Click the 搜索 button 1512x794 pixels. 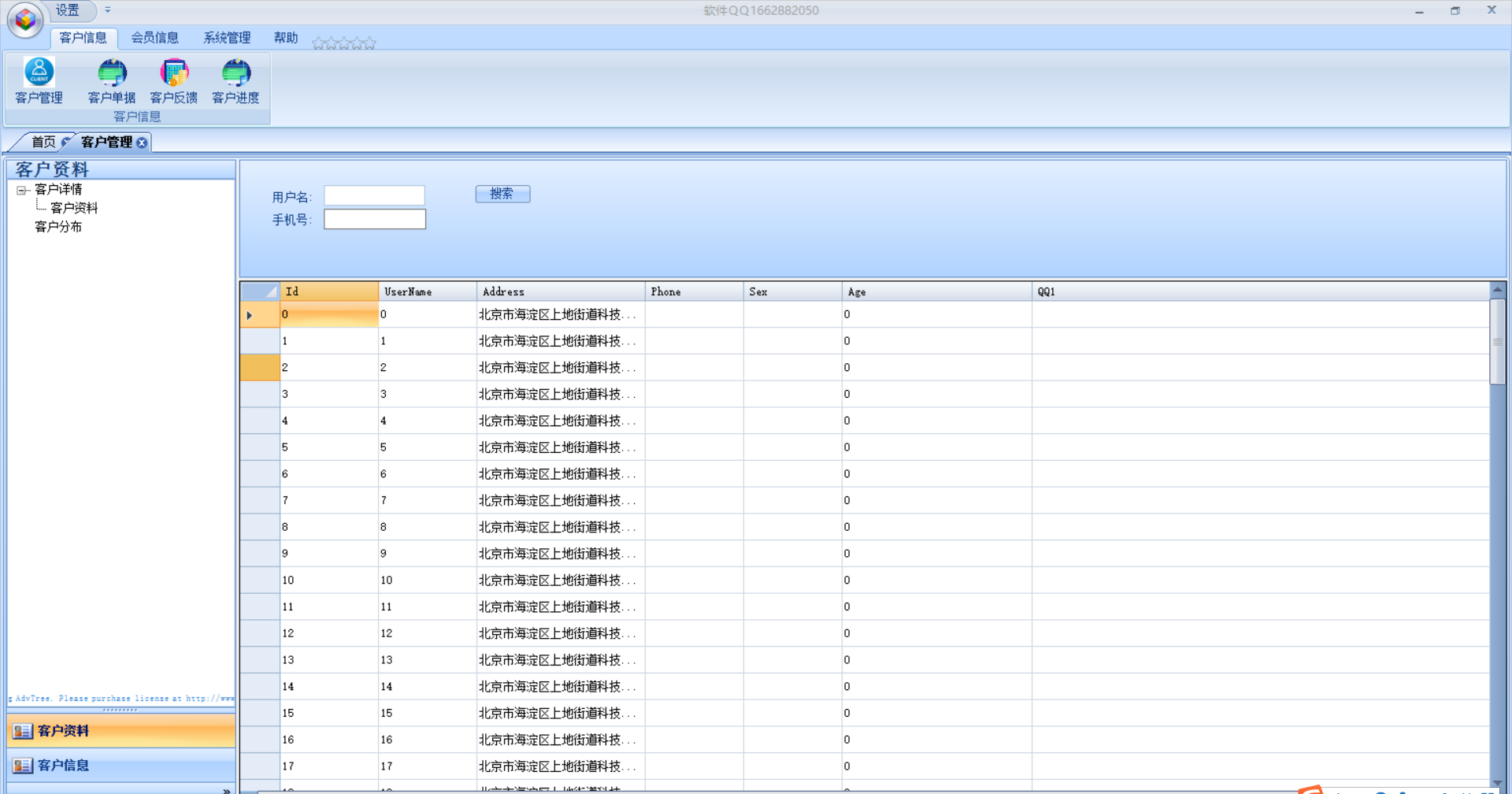click(x=502, y=194)
